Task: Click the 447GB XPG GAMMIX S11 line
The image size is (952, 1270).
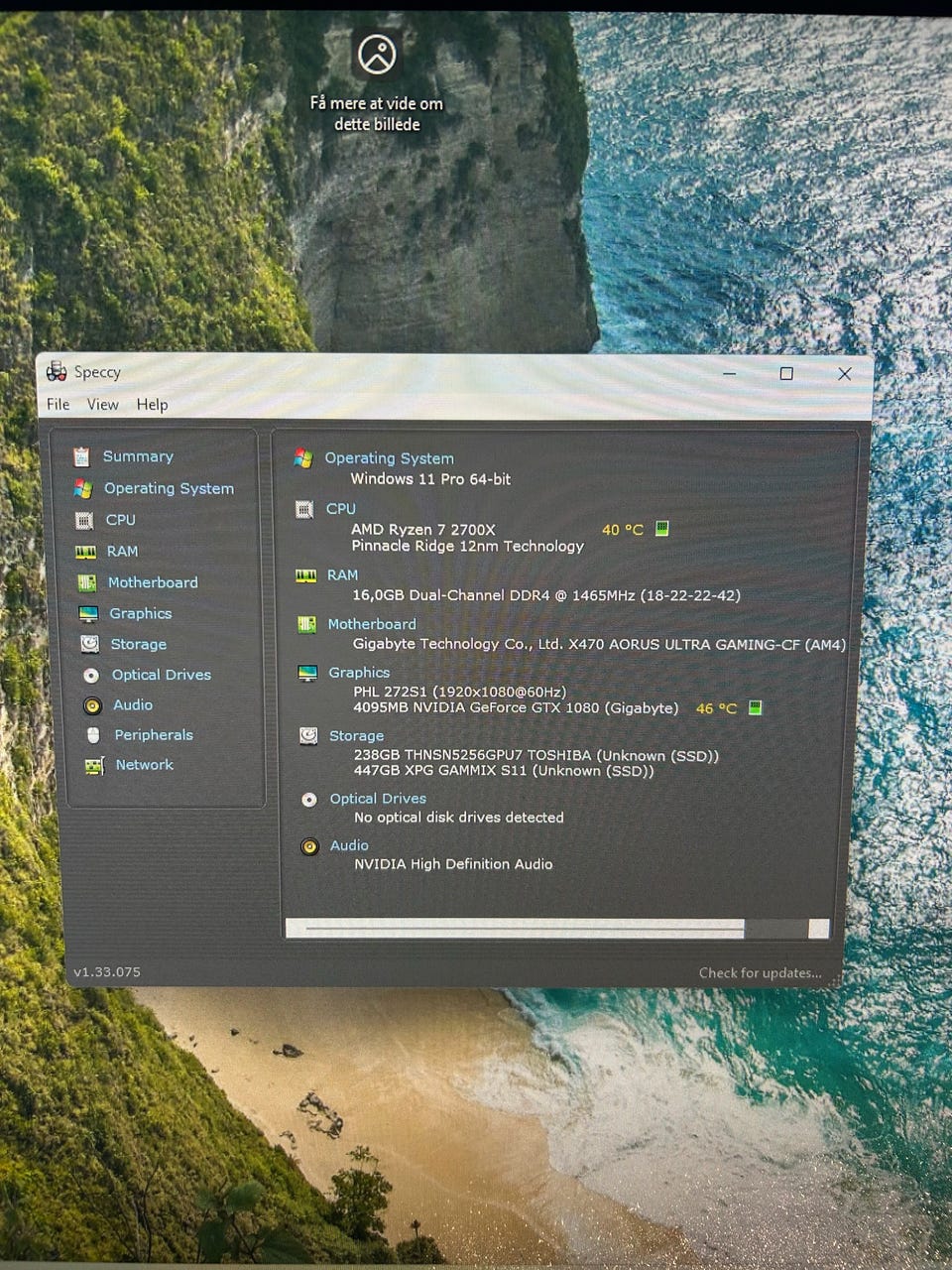Action: 504,771
